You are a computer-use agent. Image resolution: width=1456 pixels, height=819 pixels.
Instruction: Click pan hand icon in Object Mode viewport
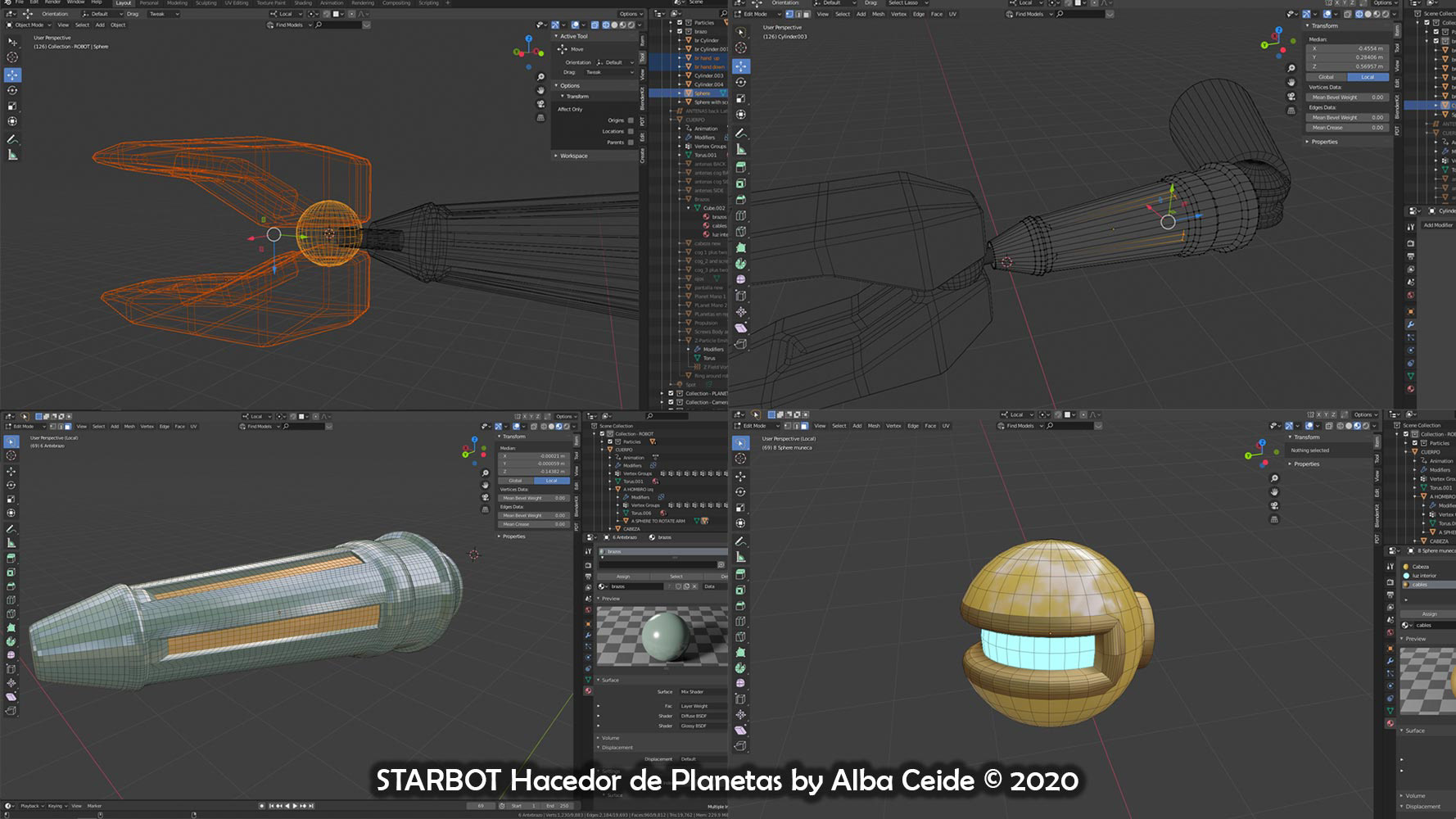coord(540,90)
